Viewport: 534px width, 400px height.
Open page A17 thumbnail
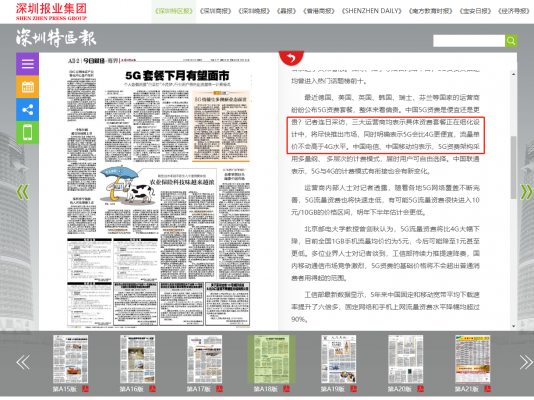point(205,359)
